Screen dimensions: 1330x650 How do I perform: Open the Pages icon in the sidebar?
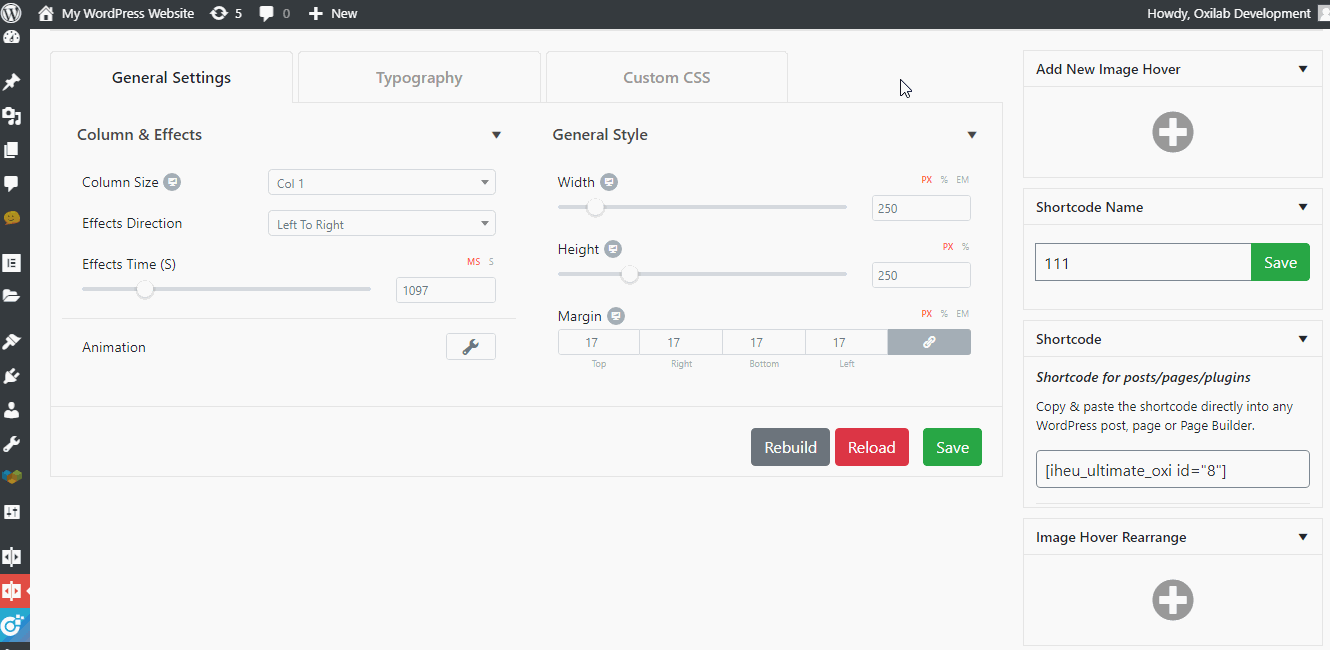tap(12, 150)
